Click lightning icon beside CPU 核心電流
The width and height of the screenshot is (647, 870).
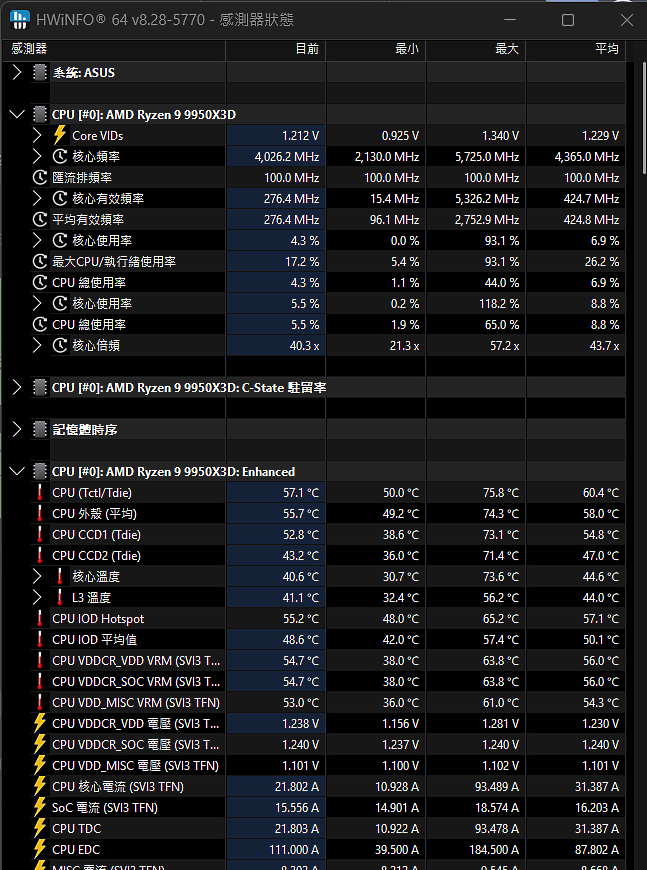[39, 787]
